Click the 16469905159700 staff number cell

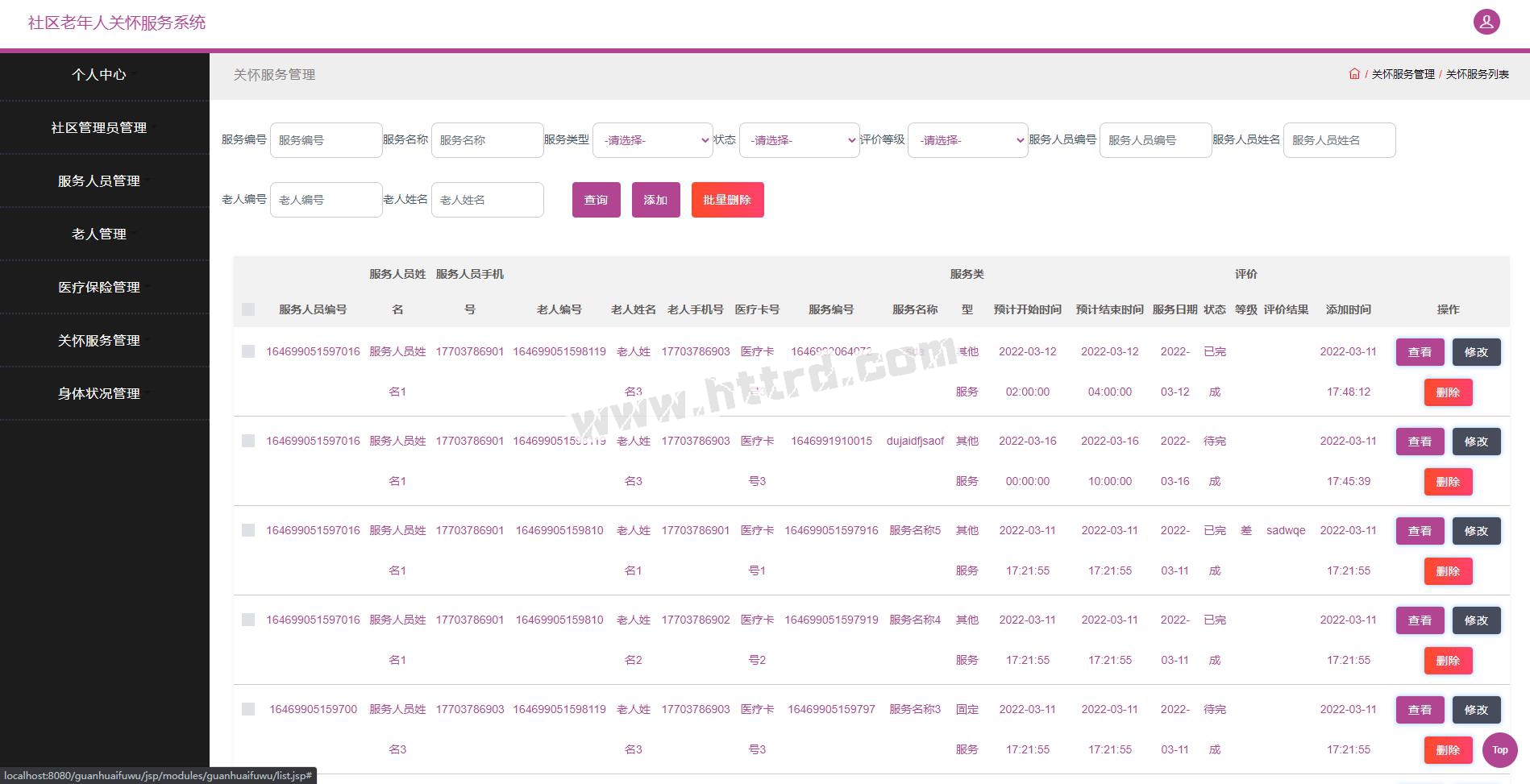coord(314,709)
